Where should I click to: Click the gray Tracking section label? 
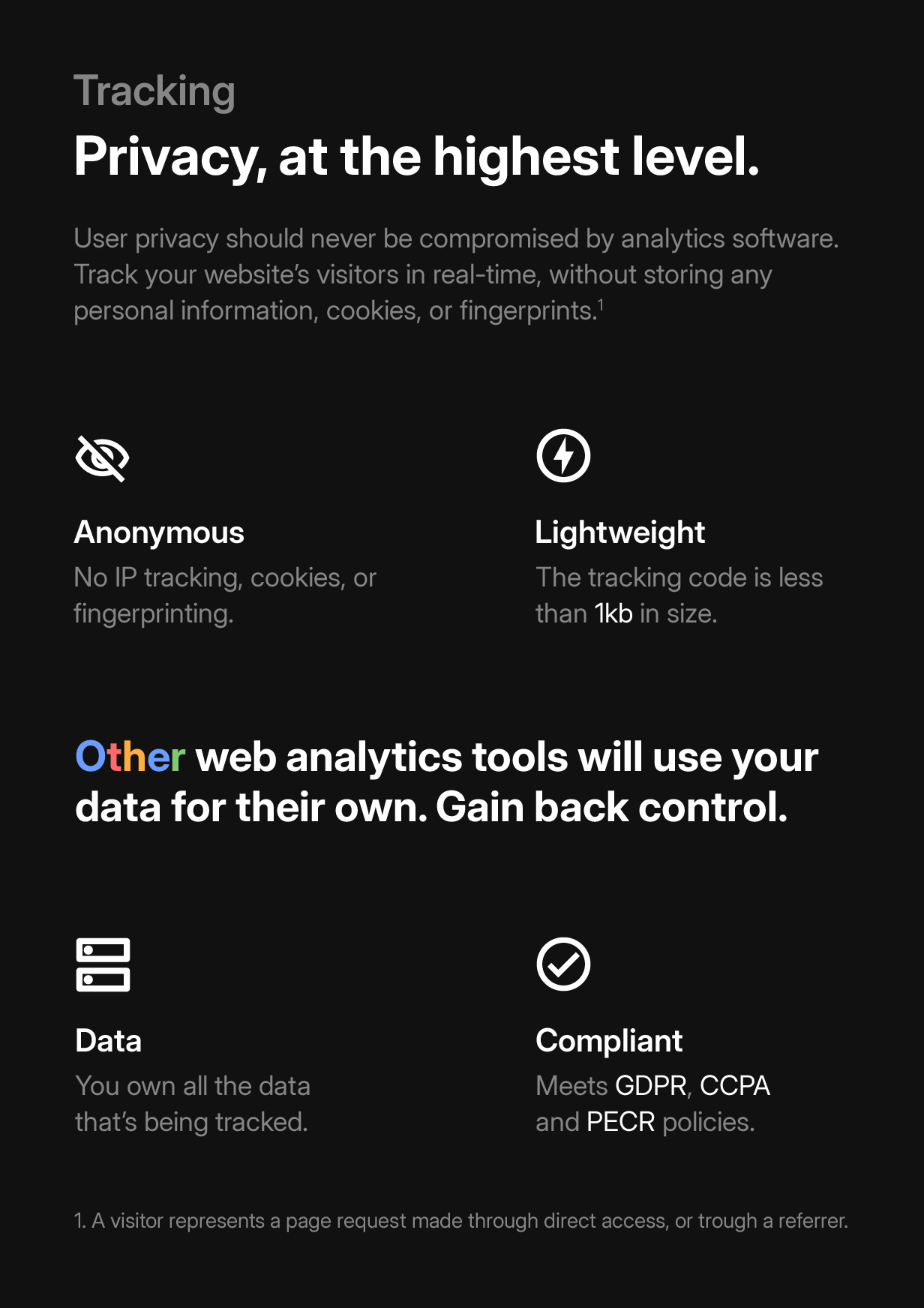[154, 91]
